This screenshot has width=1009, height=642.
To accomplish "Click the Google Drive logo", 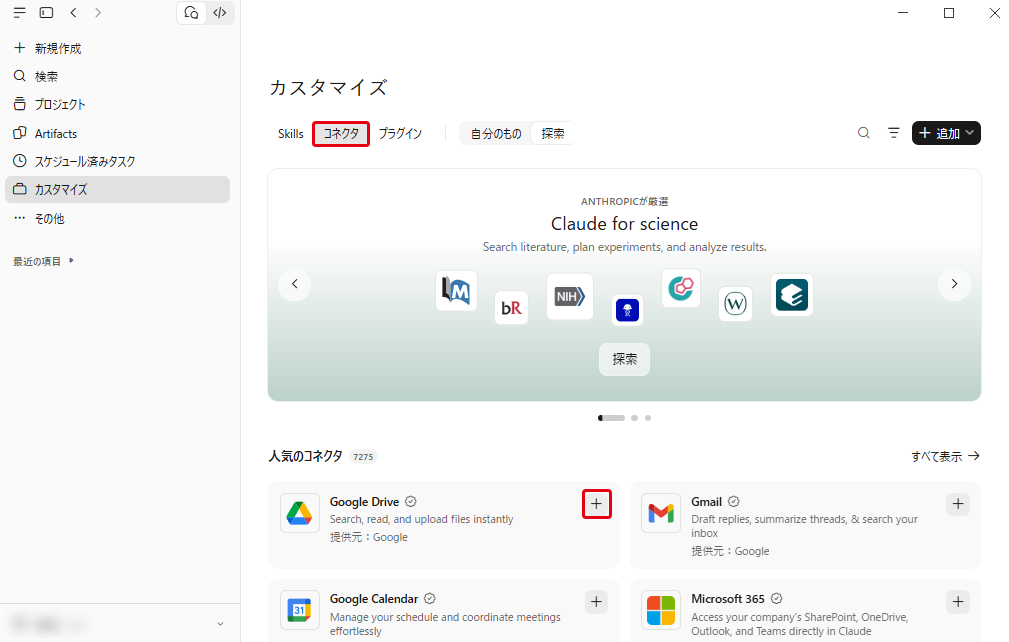I will 300,513.
